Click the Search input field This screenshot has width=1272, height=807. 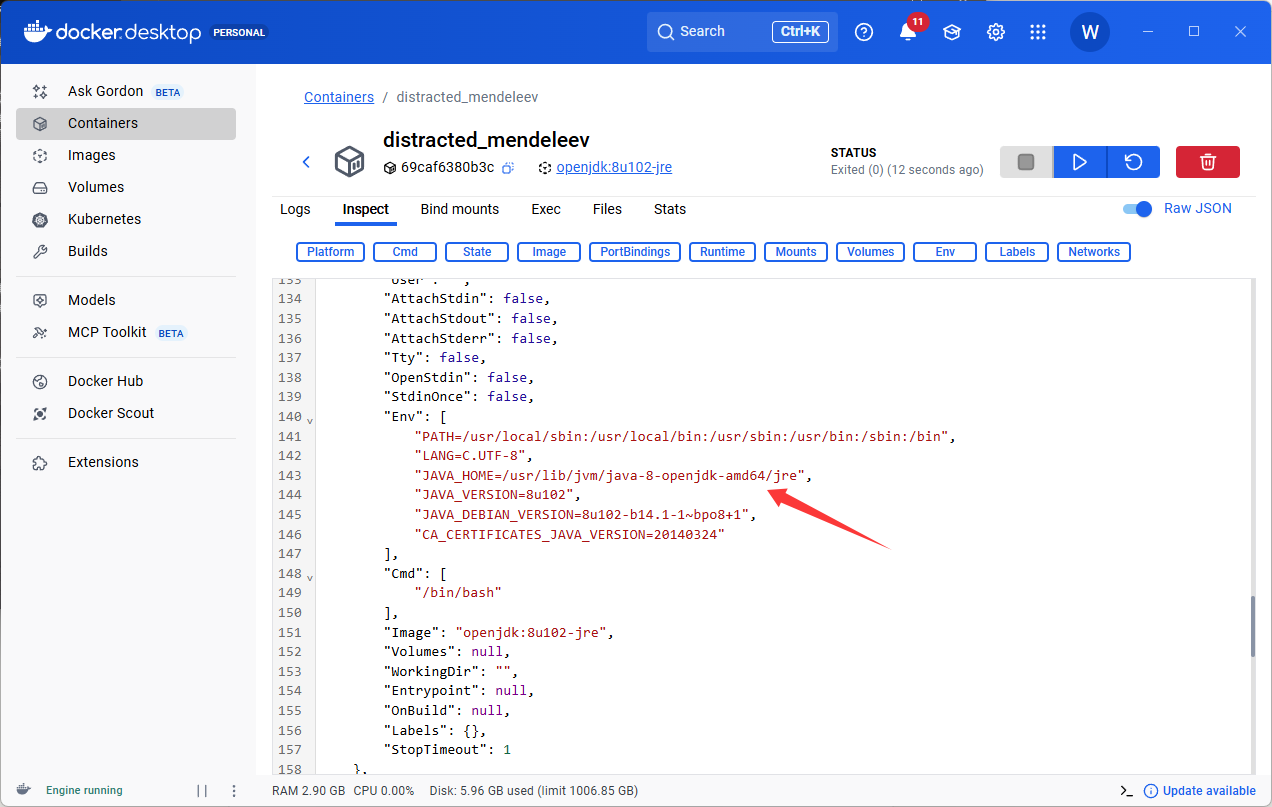click(720, 32)
